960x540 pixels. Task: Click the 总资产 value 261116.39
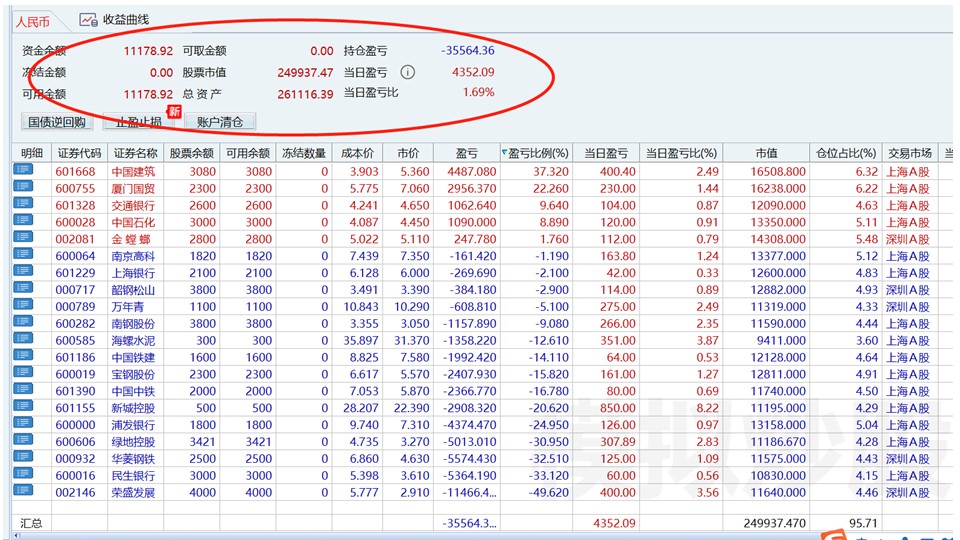[x=305, y=94]
